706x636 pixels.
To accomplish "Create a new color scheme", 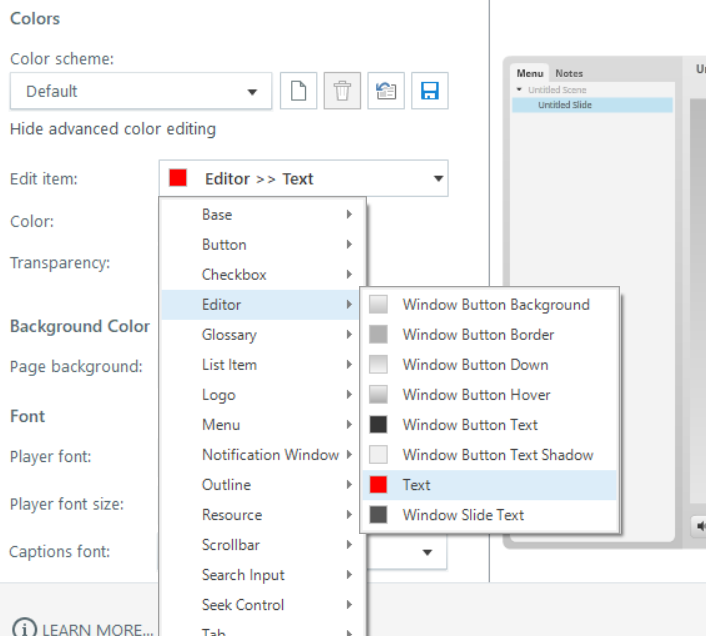I will 298,91.
